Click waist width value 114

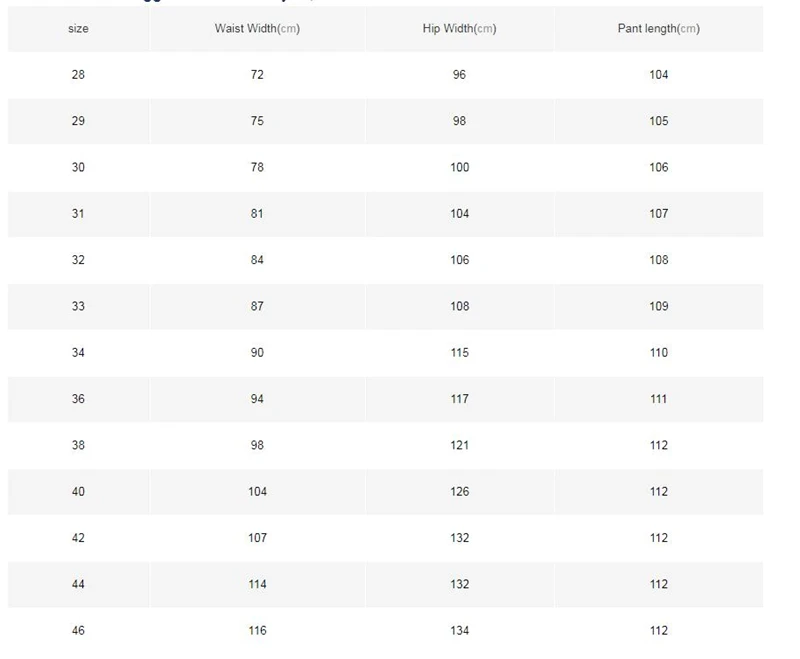[257, 585]
